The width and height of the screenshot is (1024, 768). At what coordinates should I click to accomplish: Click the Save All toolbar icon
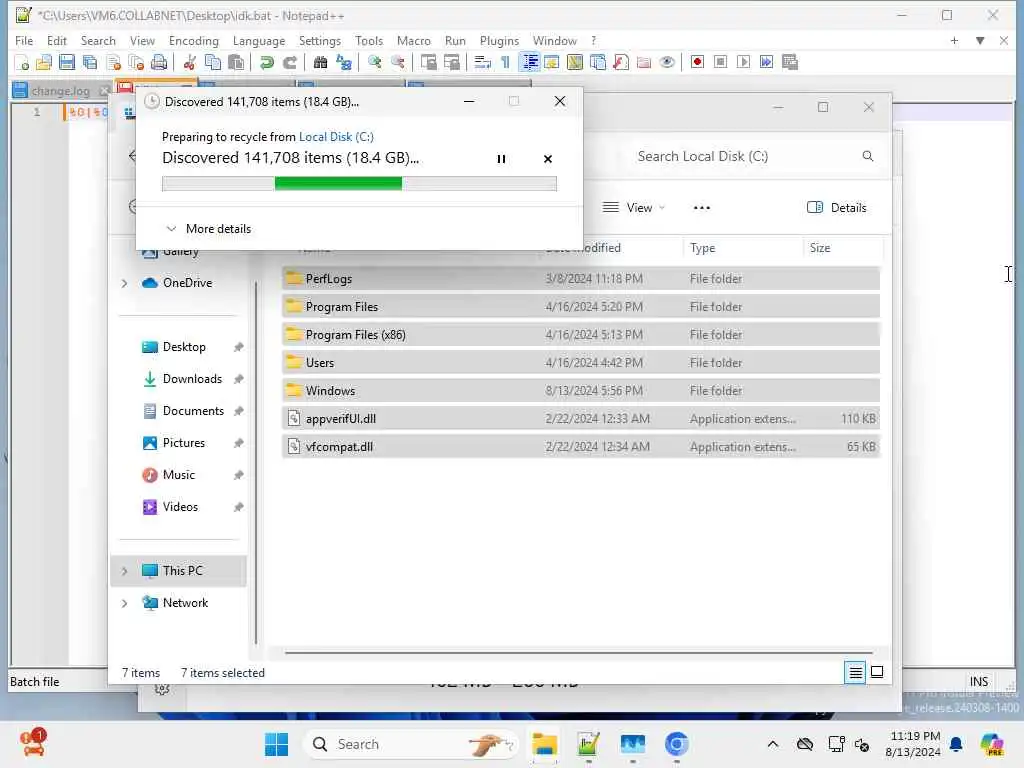[90, 62]
